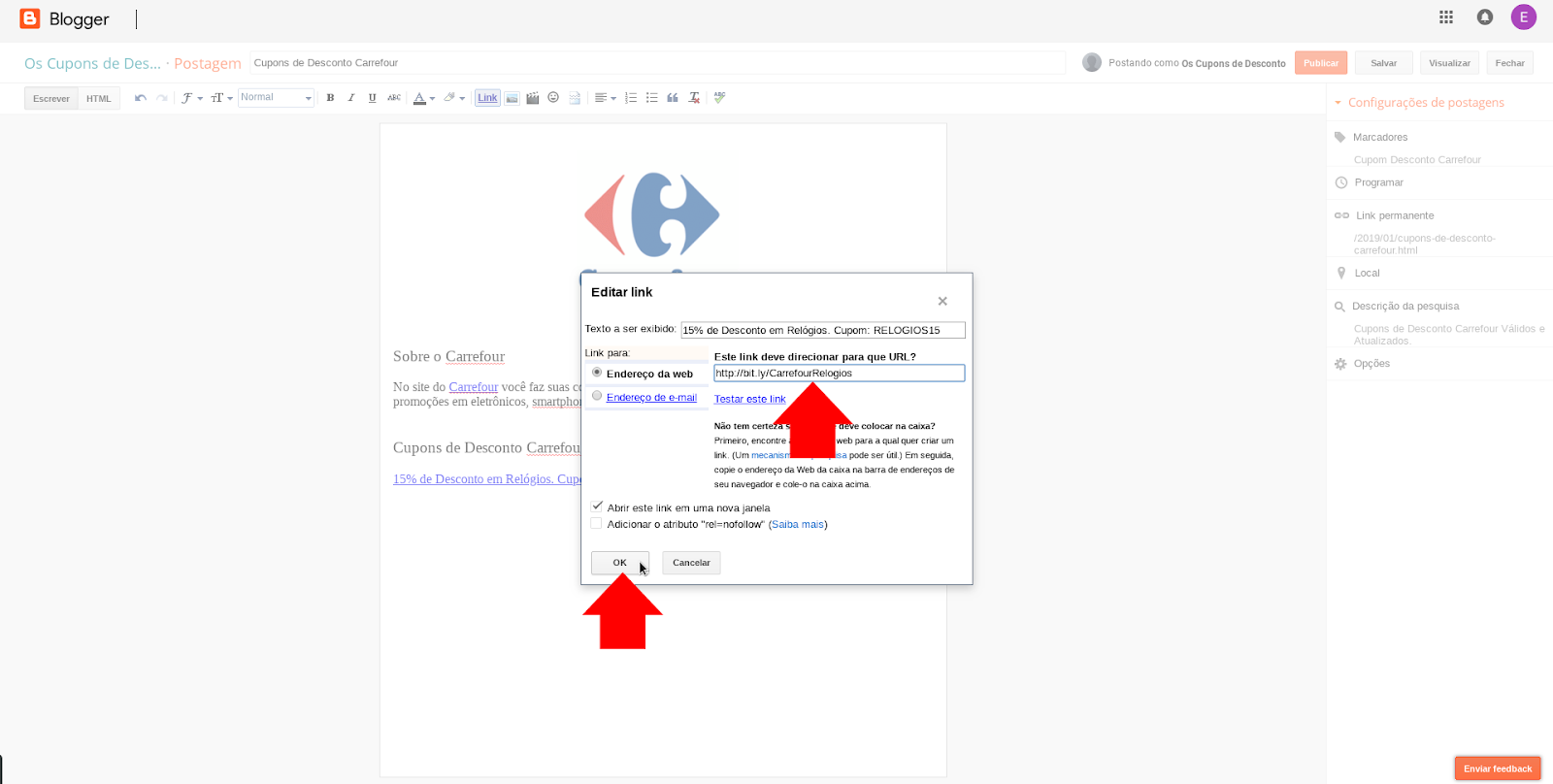The width and height of the screenshot is (1553, 784).
Task: Create a bulleted list
Action: click(x=651, y=98)
